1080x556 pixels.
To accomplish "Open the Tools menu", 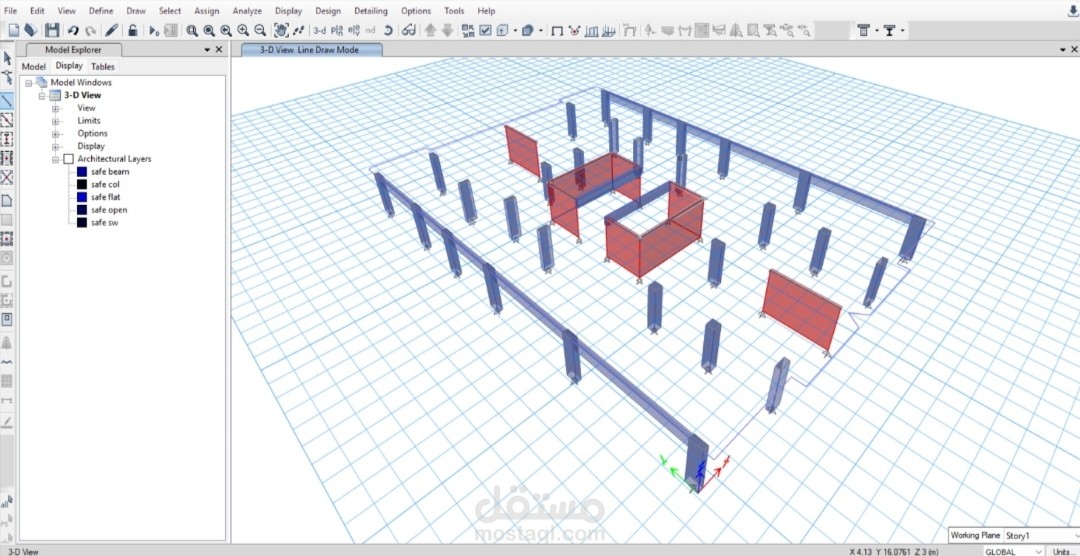I will (x=454, y=11).
